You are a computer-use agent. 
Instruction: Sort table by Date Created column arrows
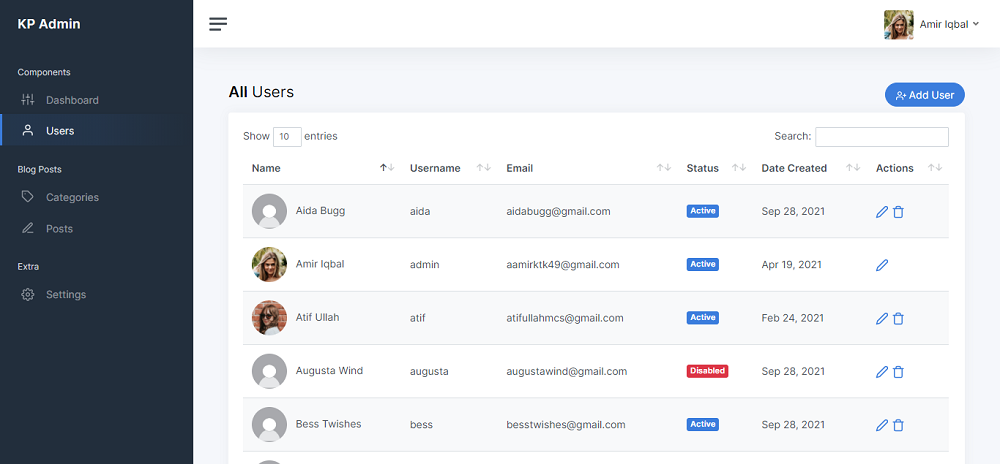tap(853, 168)
